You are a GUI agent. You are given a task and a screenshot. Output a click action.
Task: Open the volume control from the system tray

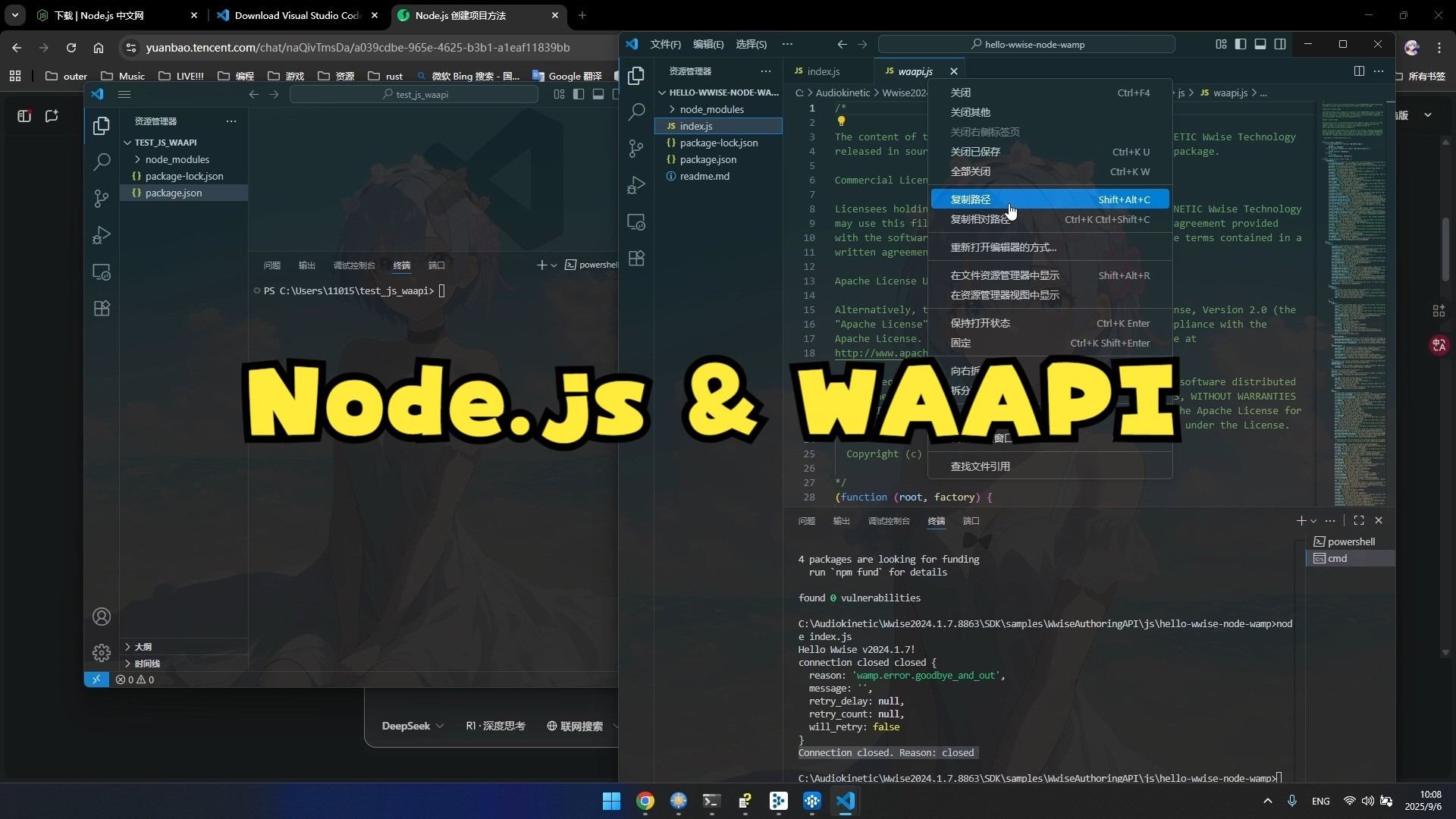pyautogui.click(x=1368, y=800)
